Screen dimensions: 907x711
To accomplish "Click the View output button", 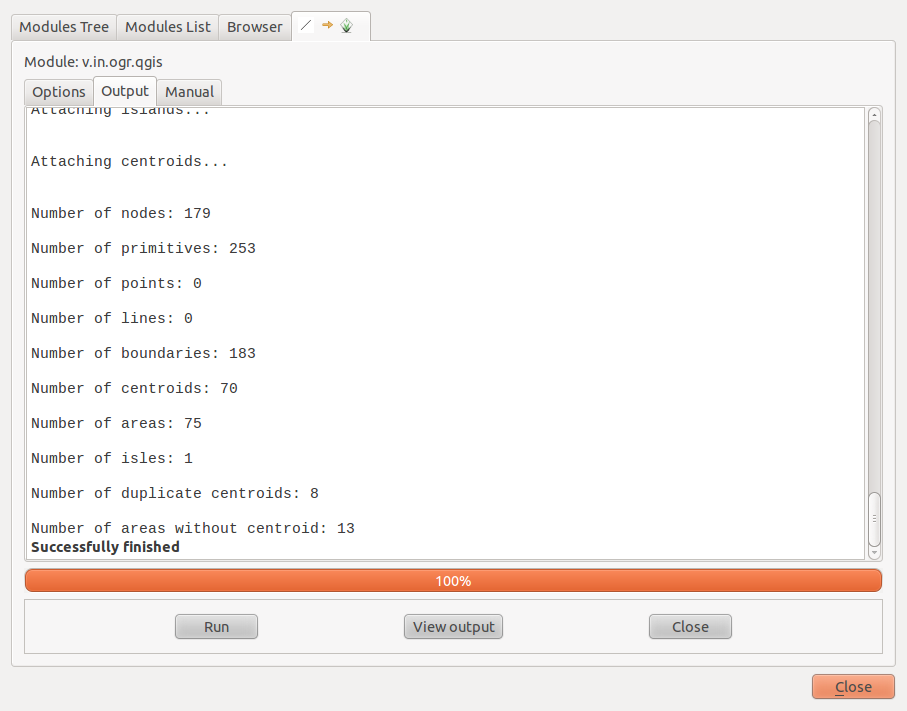I will pos(453,627).
